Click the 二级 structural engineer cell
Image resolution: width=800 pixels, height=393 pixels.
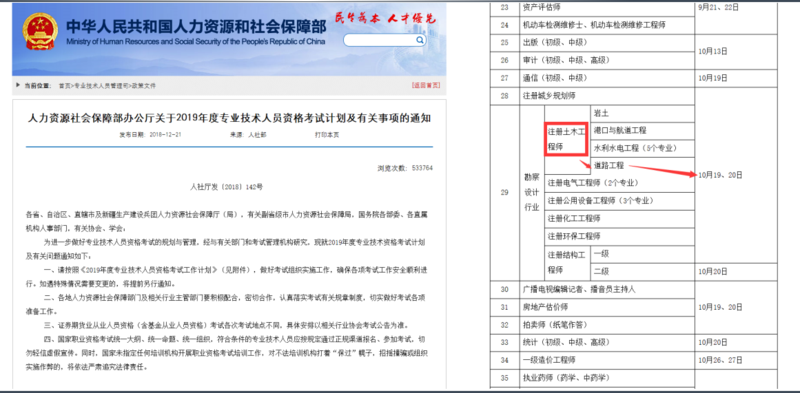[643, 272]
